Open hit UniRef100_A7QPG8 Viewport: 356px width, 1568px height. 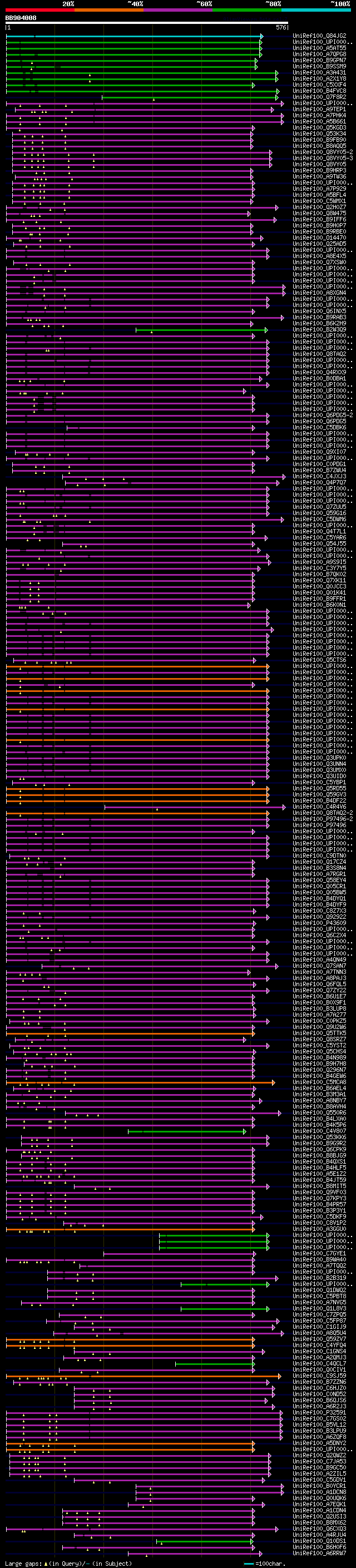[x=319, y=54]
